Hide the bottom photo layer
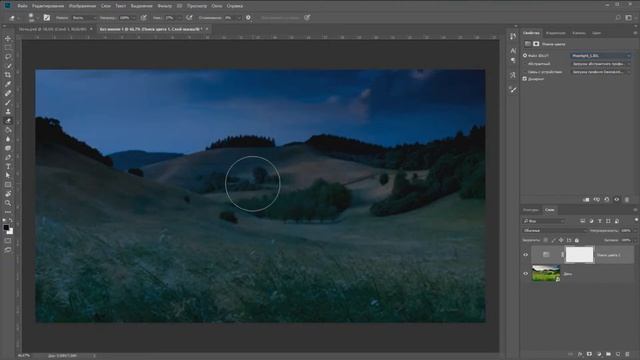 [526, 274]
